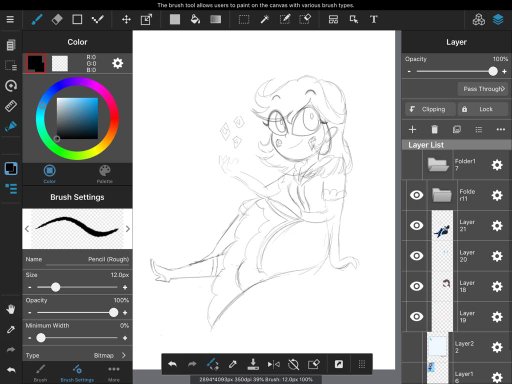
Task: Click the brush Size slider handle
Action: click(56, 287)
